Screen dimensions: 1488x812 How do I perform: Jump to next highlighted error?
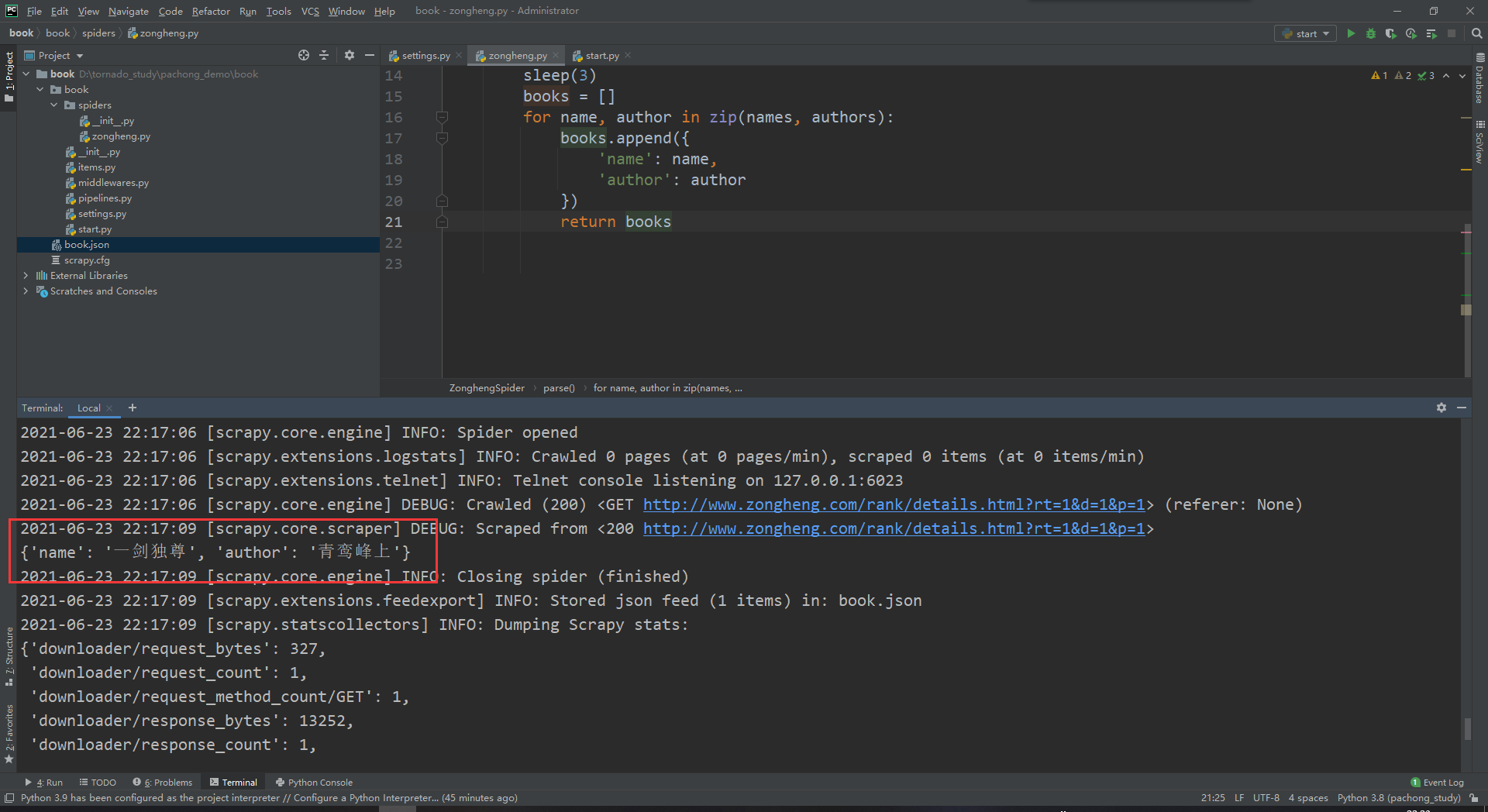[x=1462, y=76]
